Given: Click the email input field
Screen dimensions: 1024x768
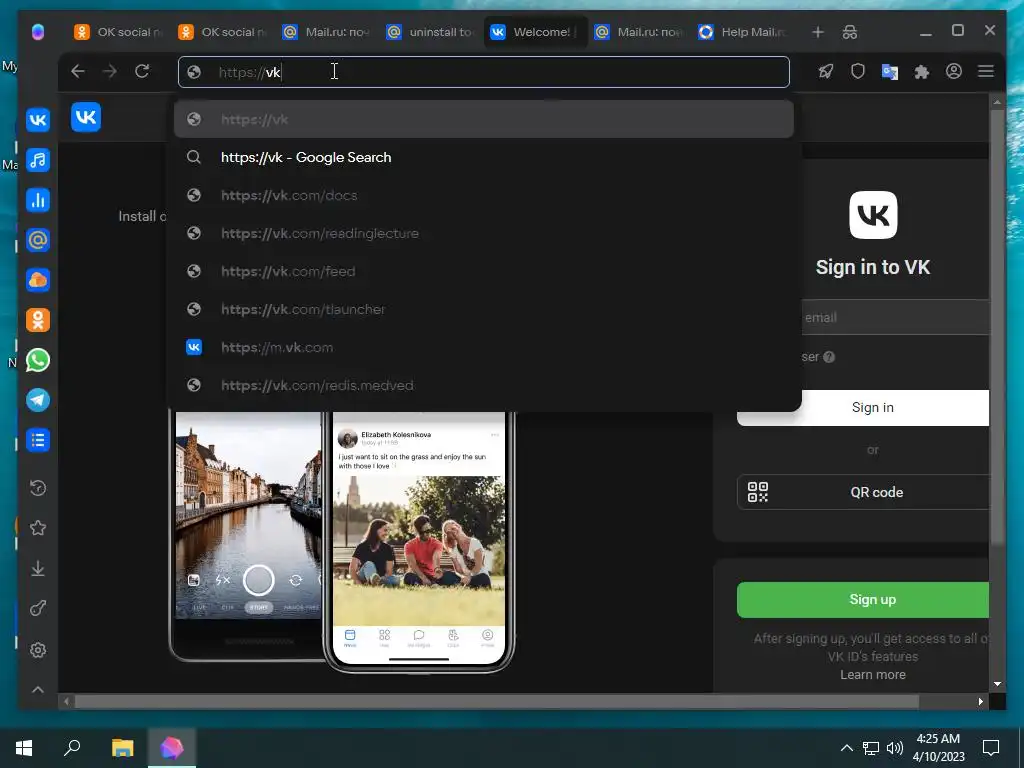Looking at the screenshot, I should click(895, 317).
